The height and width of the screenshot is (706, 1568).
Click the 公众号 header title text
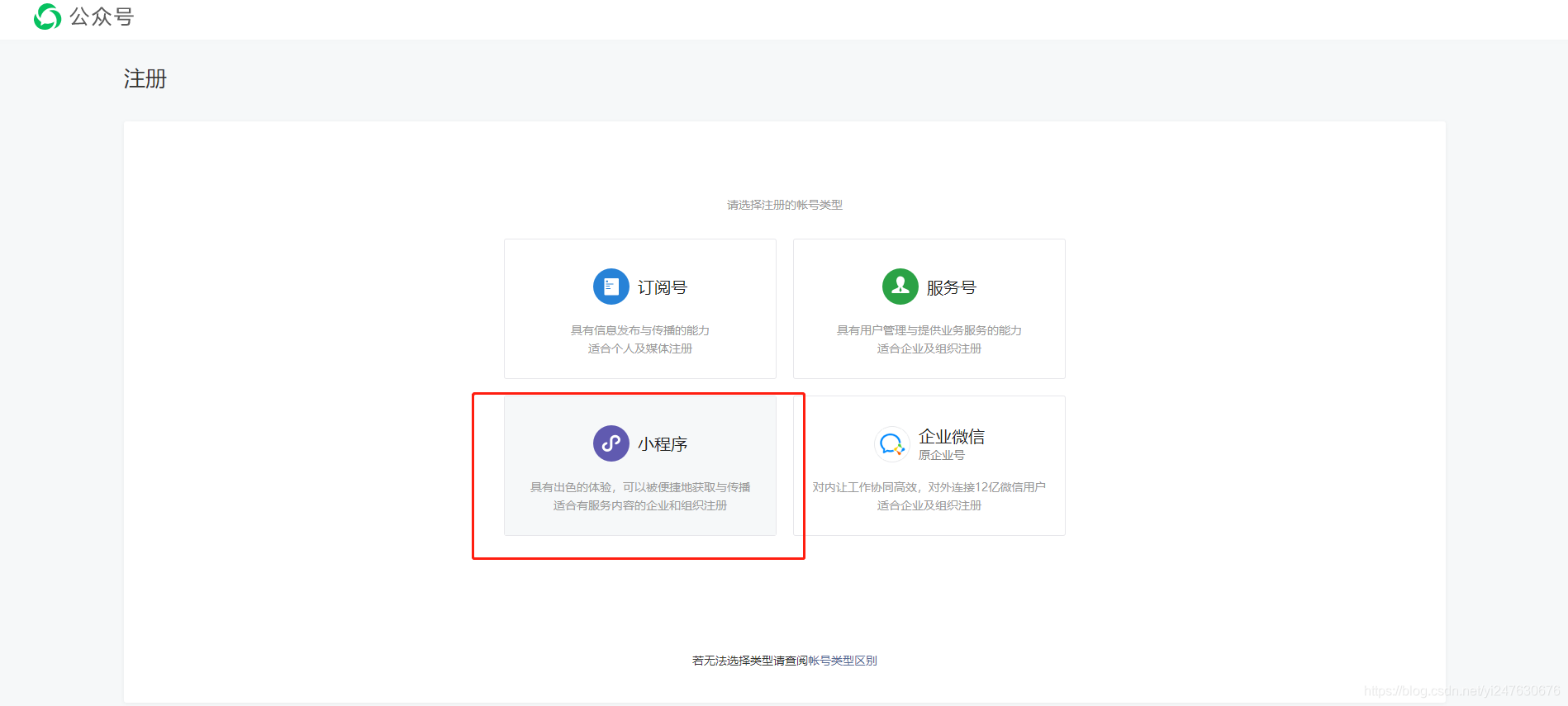tap(102, 17)
